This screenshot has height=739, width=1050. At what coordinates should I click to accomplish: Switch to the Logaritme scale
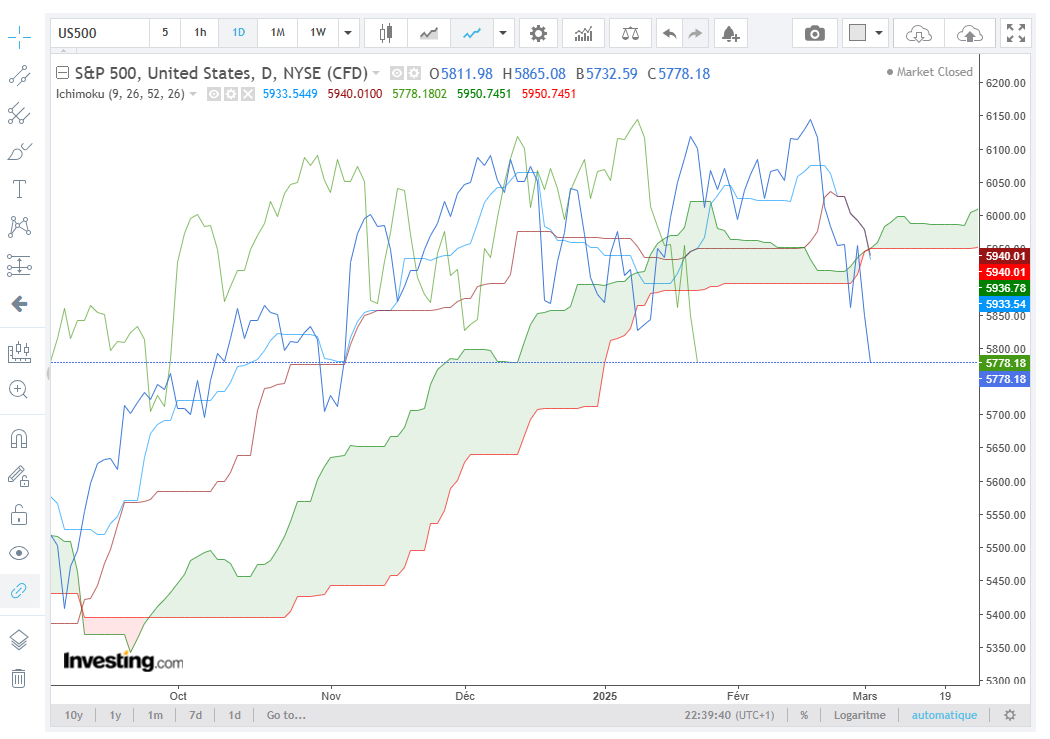pos(859,715)
